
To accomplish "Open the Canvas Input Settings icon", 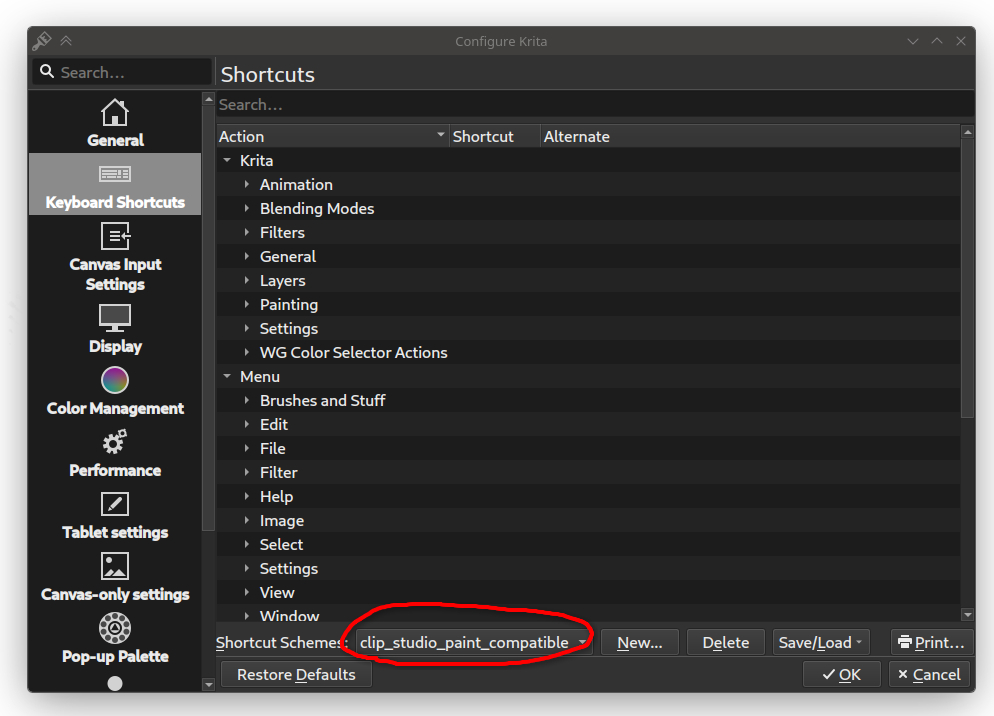I will [115, 237].
